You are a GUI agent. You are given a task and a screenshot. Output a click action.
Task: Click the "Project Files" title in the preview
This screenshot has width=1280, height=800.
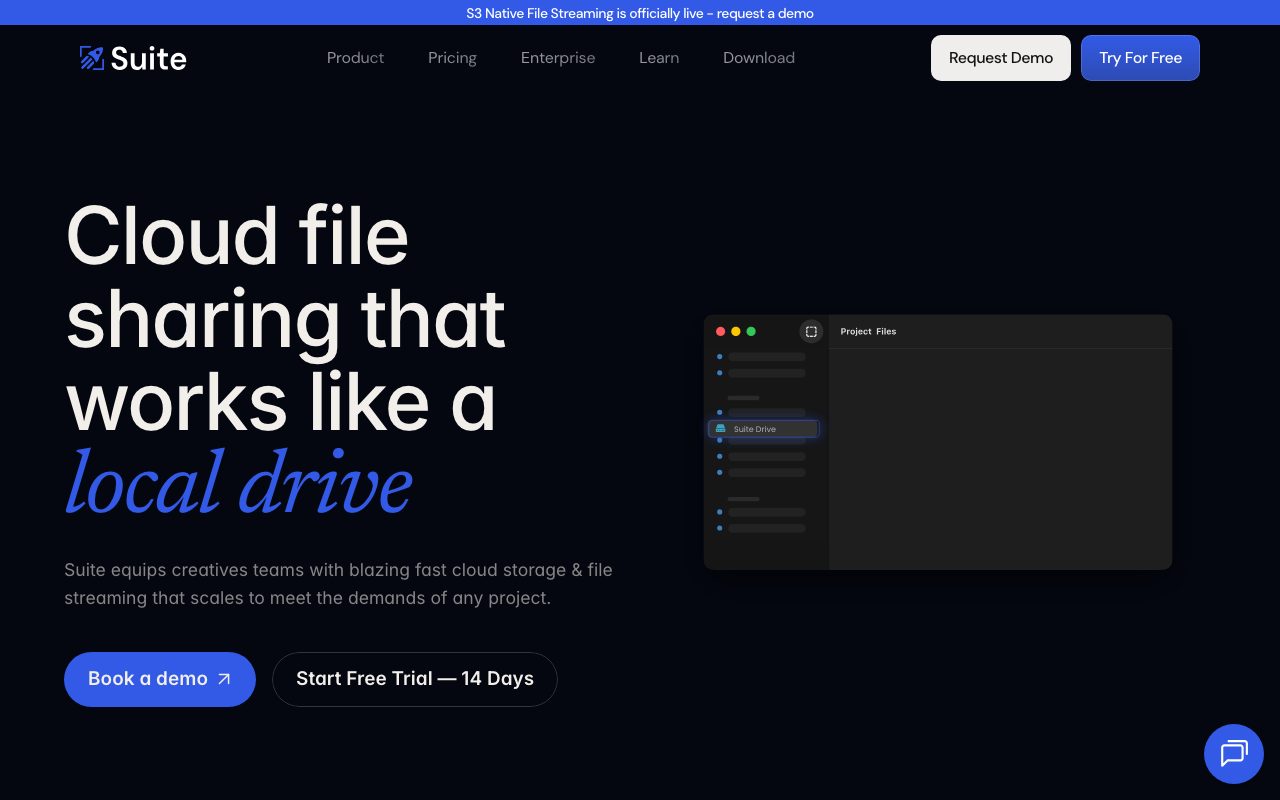pyautogui.click(x=868, y=331)
